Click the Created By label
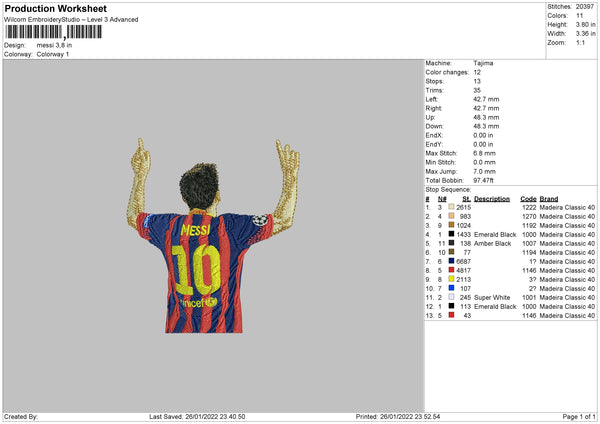The image size is (600, 424). point(21,416)
